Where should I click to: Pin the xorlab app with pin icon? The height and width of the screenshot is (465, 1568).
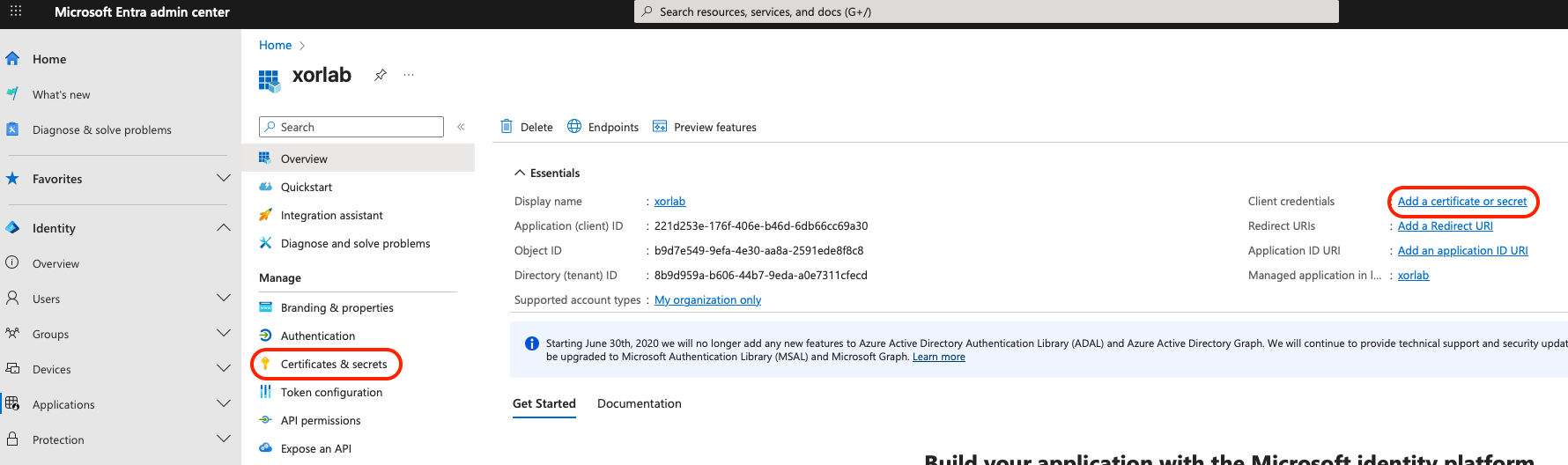click(x=381, y=75)
